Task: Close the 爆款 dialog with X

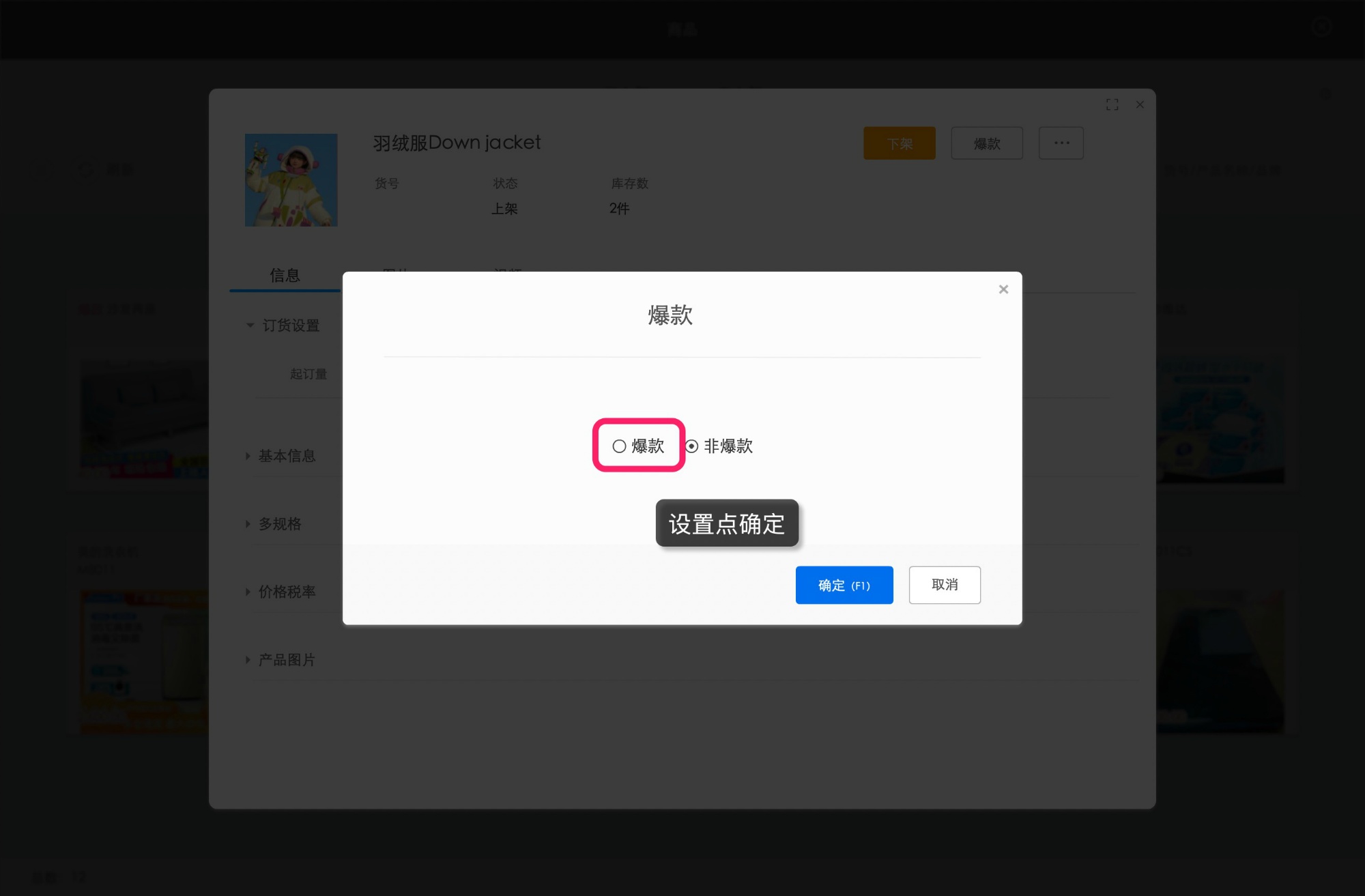Action: pyautogui.click(x=1003, y=289)
